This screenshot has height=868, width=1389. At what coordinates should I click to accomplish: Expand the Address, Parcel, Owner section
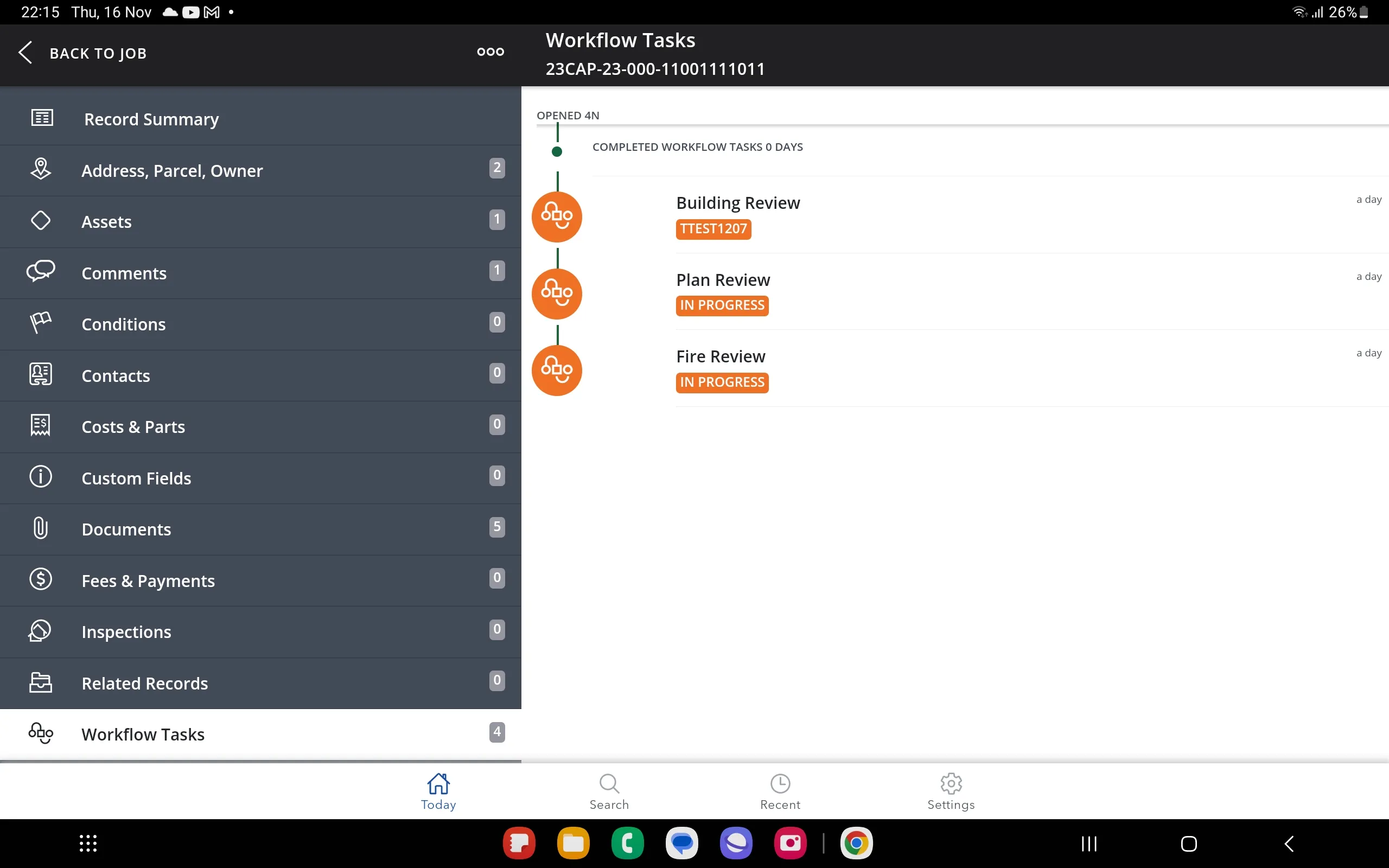tap(260, 170)
